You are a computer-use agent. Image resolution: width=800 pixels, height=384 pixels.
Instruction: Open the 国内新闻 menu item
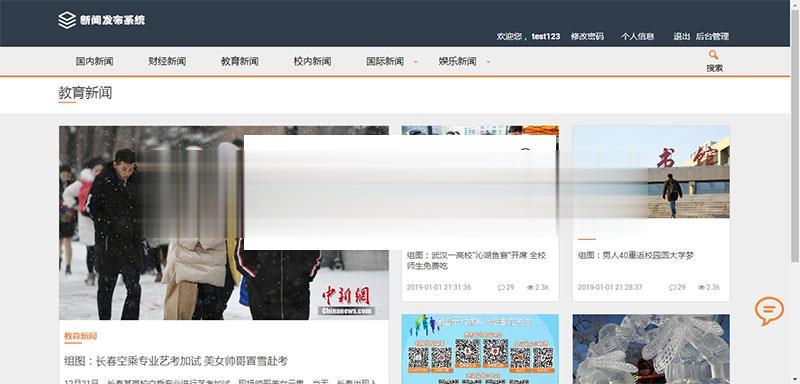click(94, 61)
